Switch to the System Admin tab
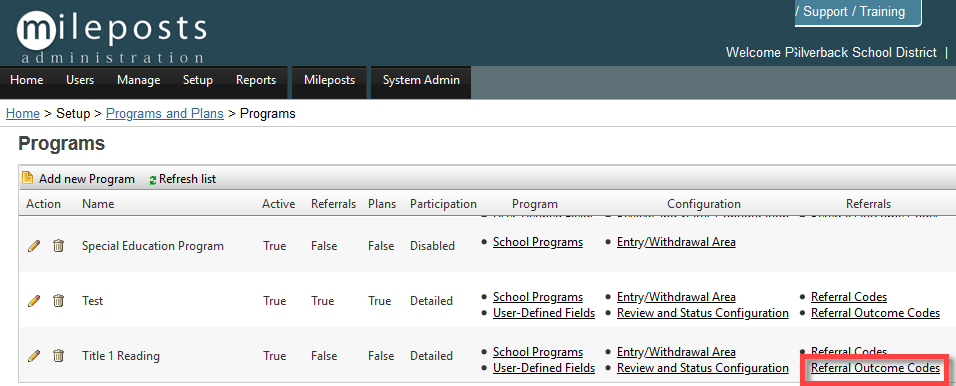This screenshot has width=956, height=386. point(421,80)
